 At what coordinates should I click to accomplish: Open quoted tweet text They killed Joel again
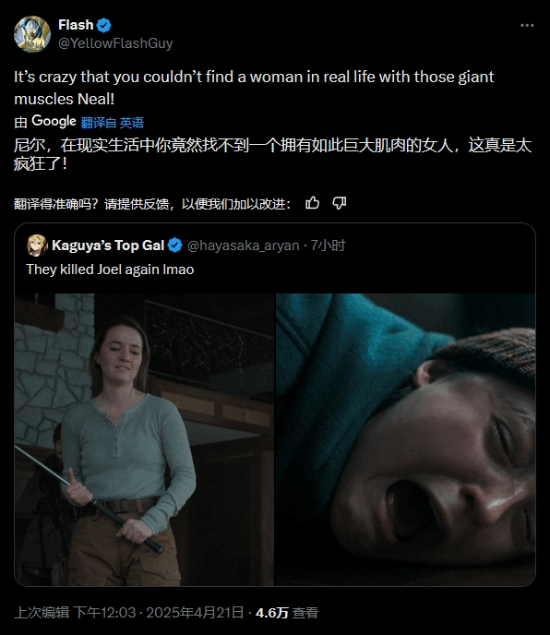(110, 270)
